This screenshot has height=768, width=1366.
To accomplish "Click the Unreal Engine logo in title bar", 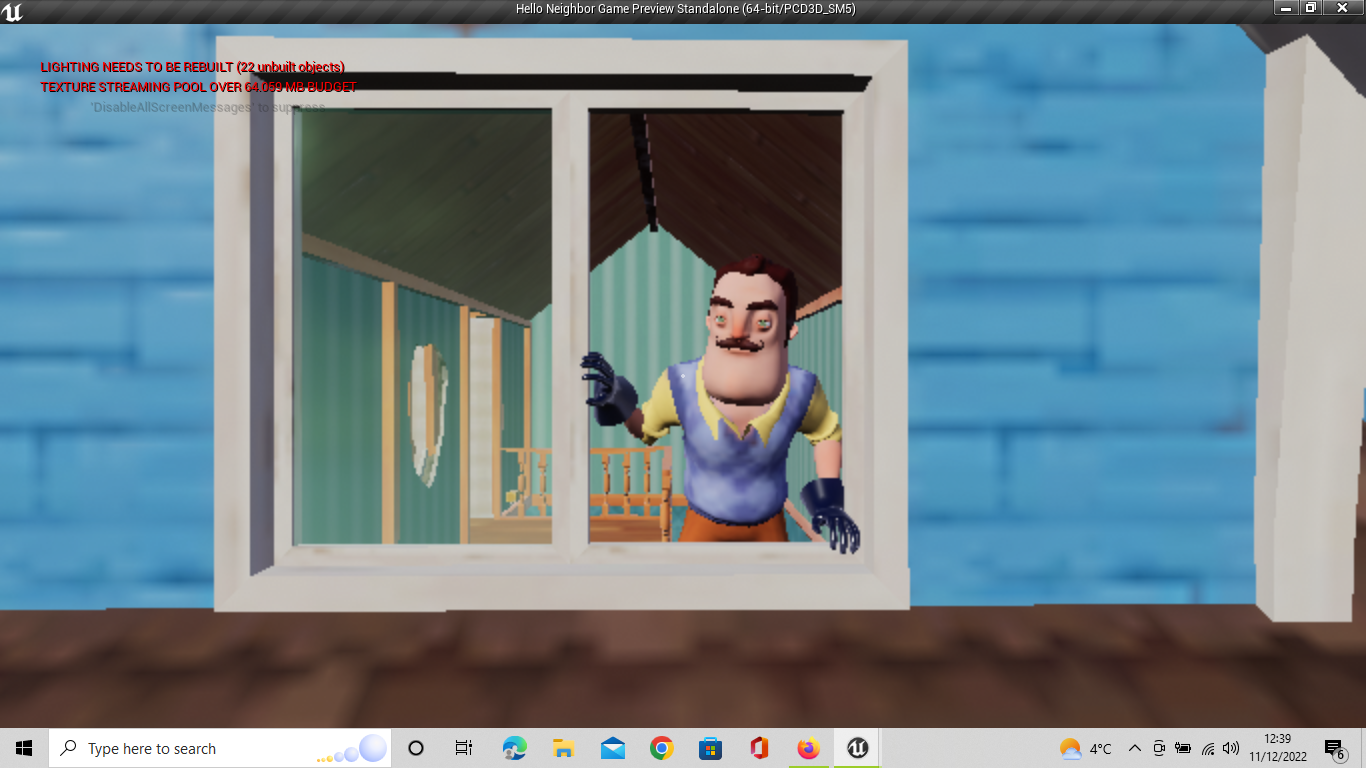I will tap(12, 12).
